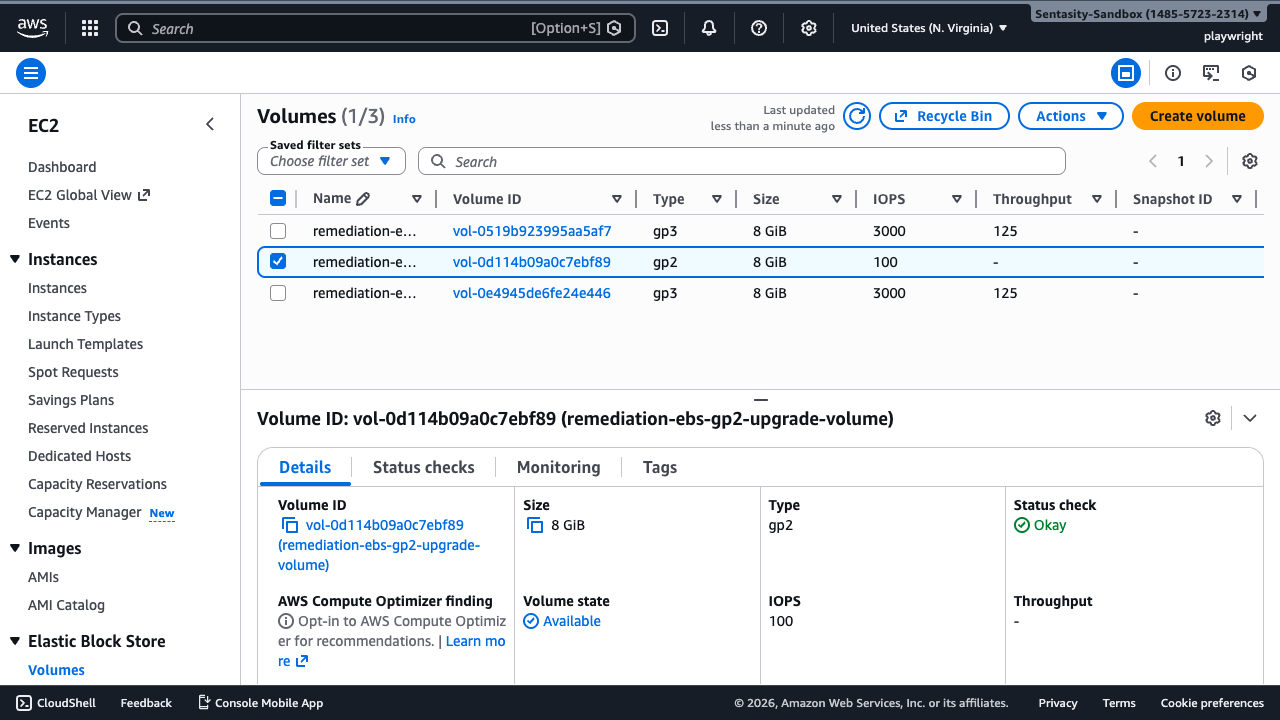
Task: Open the AWS services grid menu
Action: tap(90, 28)
